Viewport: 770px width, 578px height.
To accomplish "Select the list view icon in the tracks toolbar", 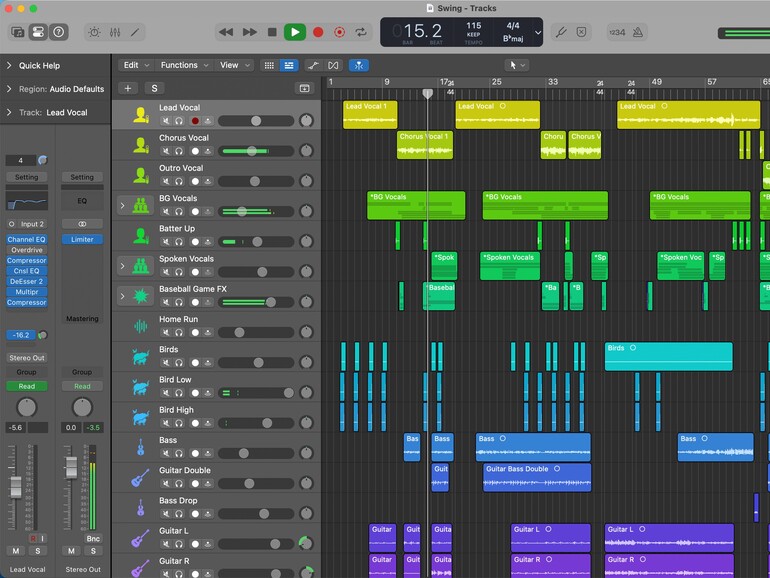I will 289,65.
